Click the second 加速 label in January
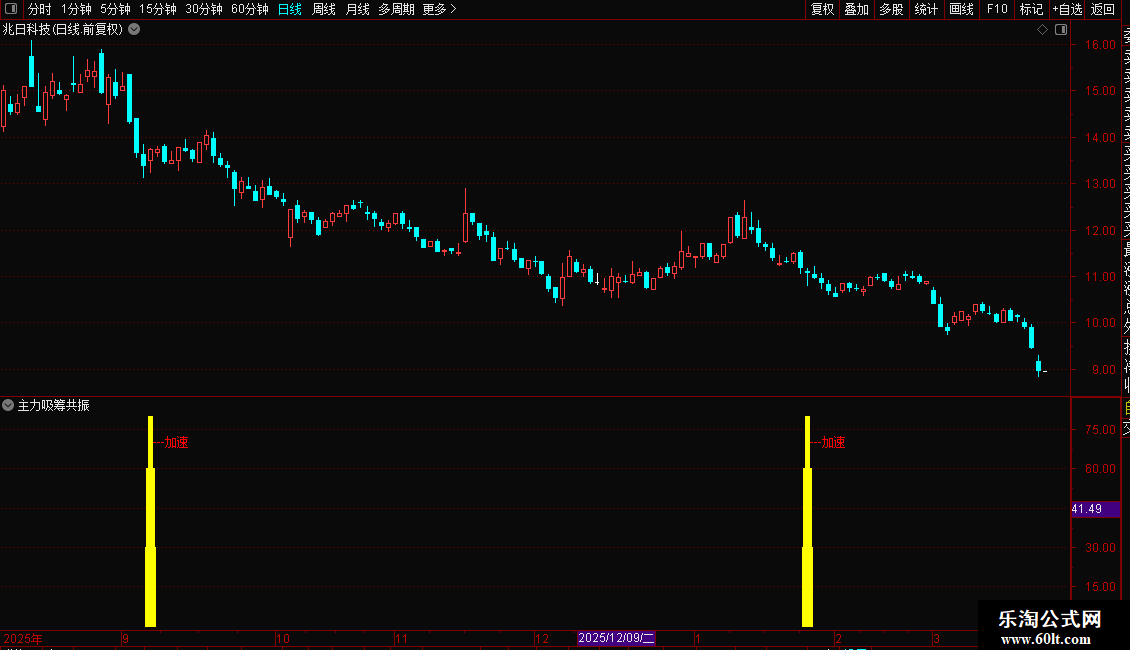 [x=833, y=442]
